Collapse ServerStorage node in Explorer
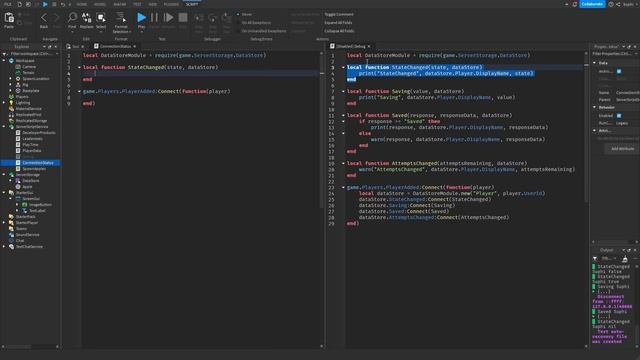 click(x=4, y=175)
